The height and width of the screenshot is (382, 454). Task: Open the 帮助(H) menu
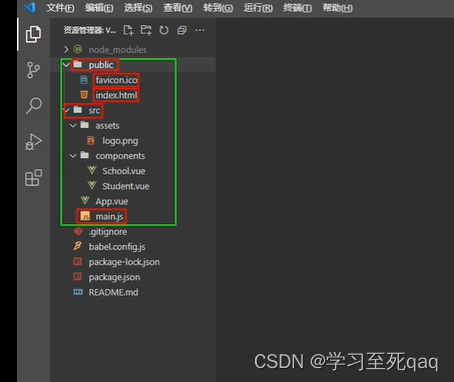point(337,8)
